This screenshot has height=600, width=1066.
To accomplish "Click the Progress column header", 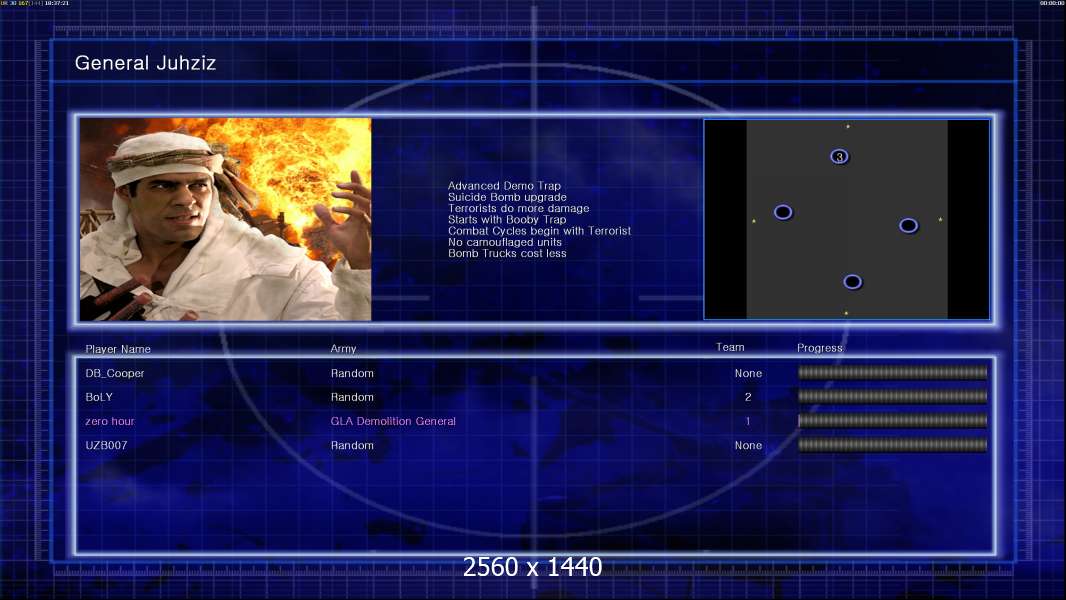I will point(820,348).
